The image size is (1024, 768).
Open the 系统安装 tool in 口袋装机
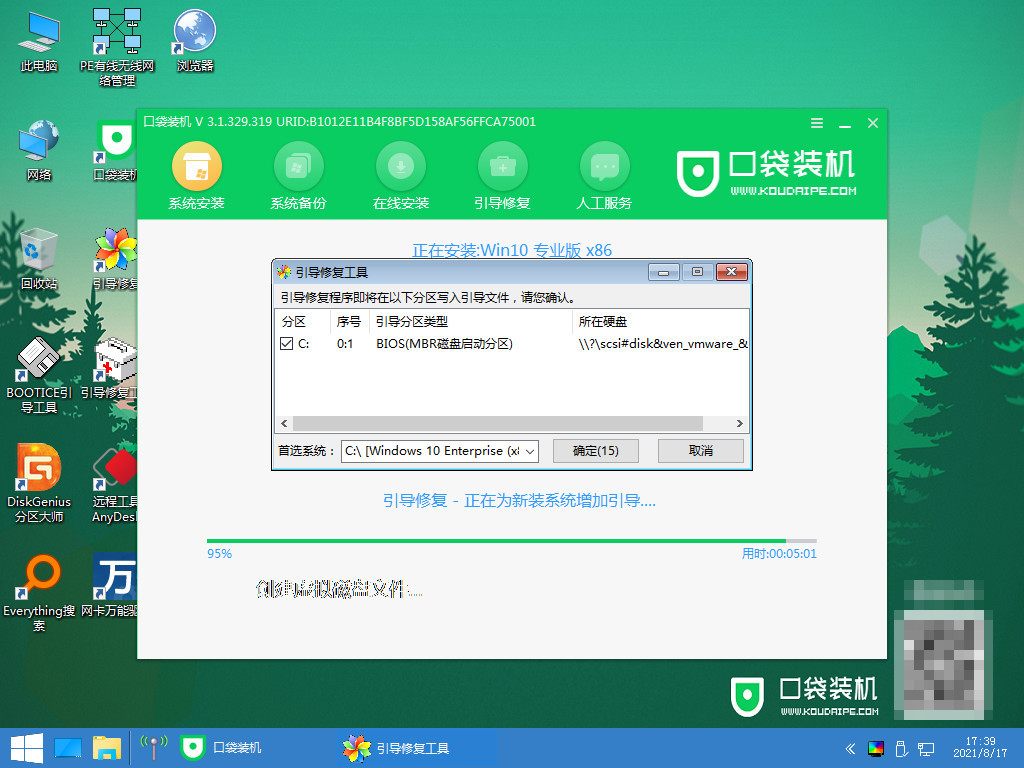pos(196,170)
